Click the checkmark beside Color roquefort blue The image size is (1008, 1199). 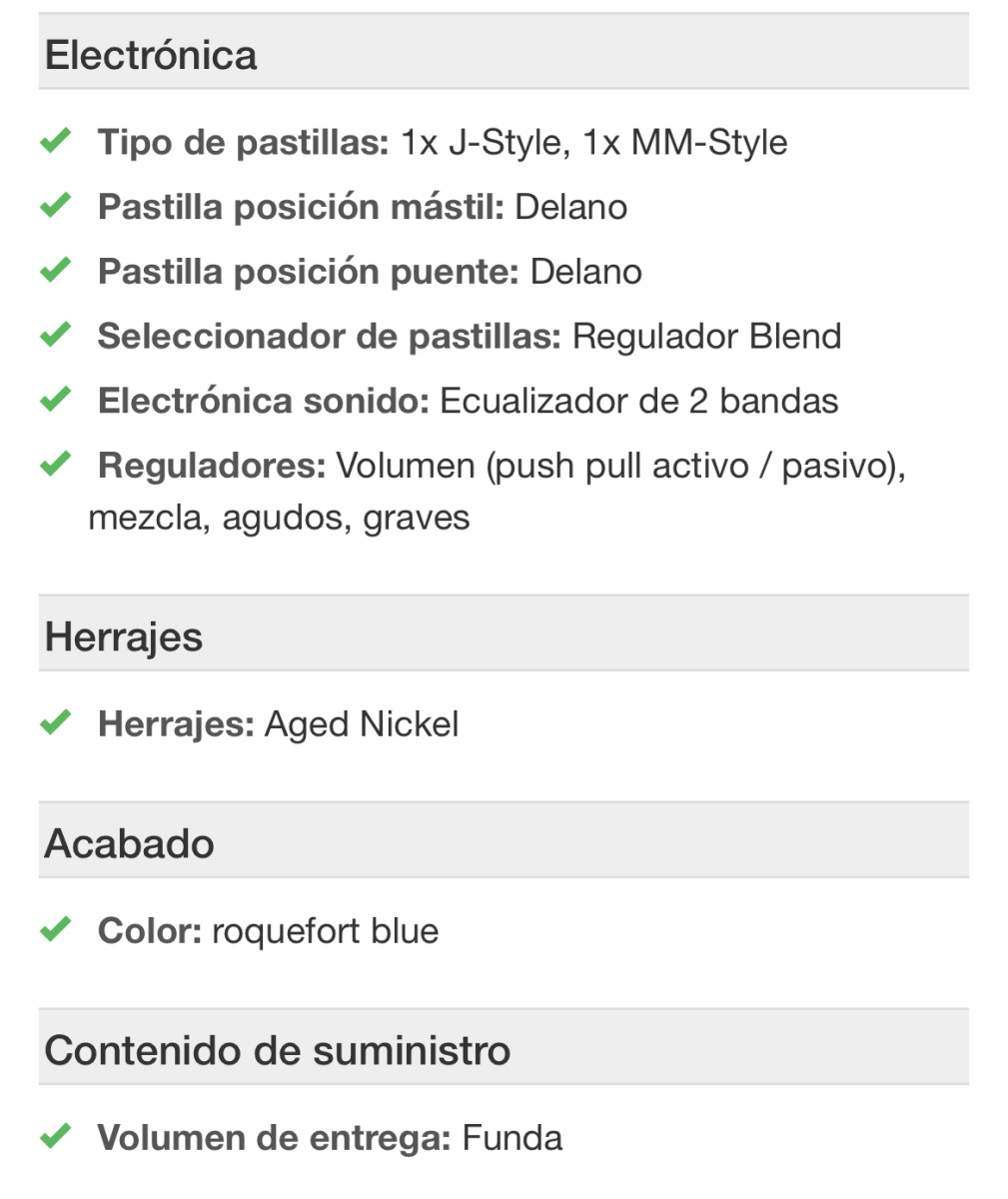point(55,929)
